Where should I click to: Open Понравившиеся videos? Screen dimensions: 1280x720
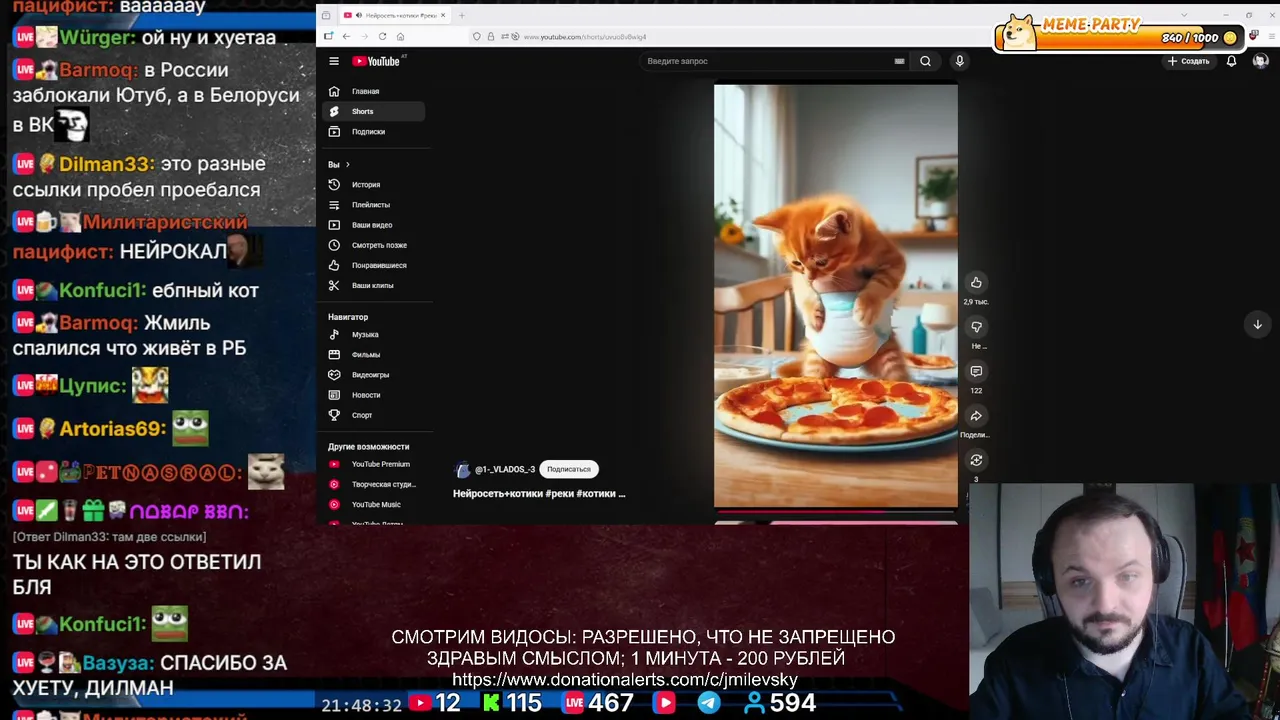[374, 265]
